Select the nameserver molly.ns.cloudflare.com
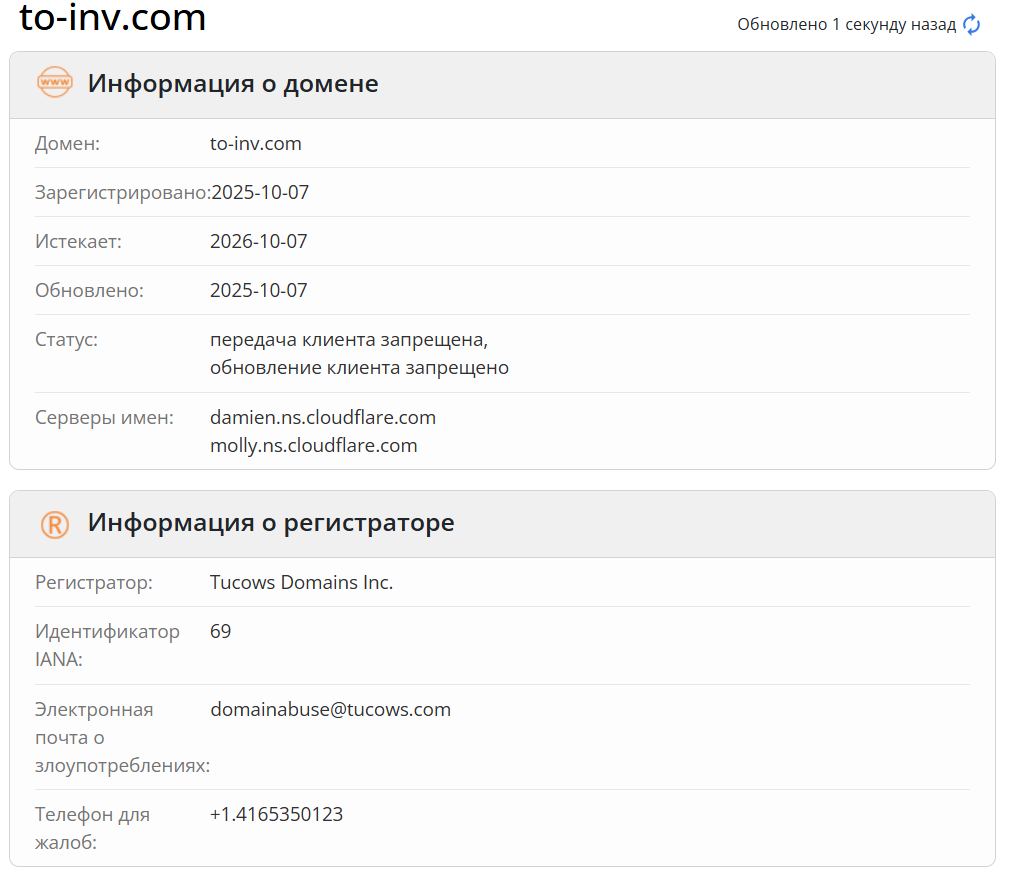 point(314,445)
